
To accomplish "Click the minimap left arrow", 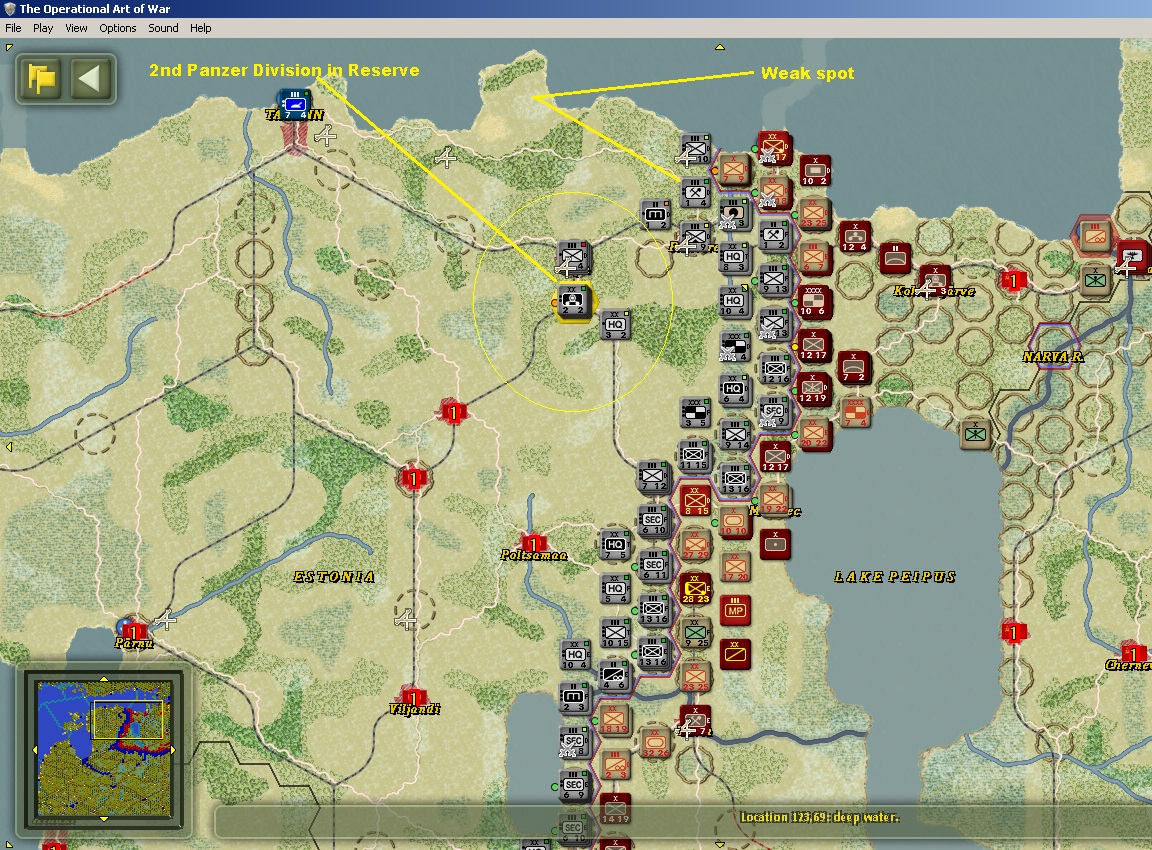I will pyautogui.click(x=35, y=749).
